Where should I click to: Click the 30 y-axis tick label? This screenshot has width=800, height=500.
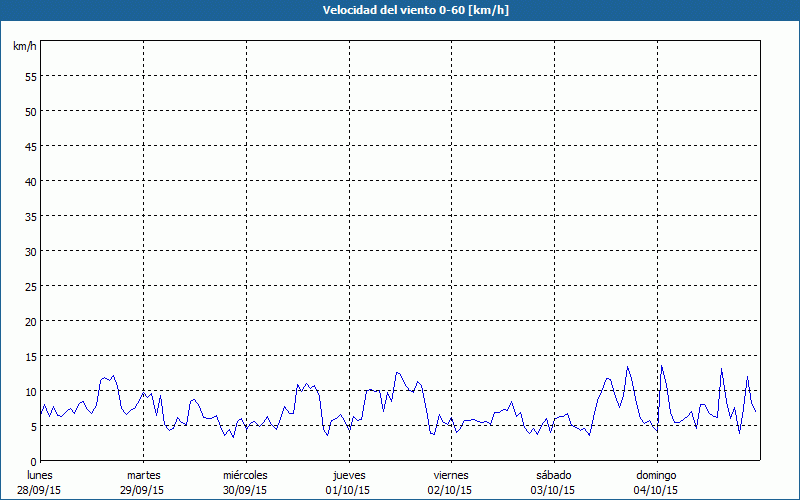[x=30, y=251]
